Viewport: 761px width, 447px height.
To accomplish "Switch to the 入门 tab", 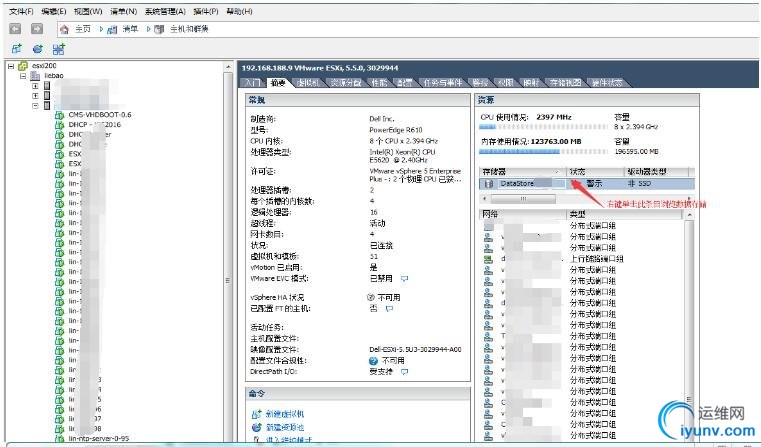I will (252, 83).
